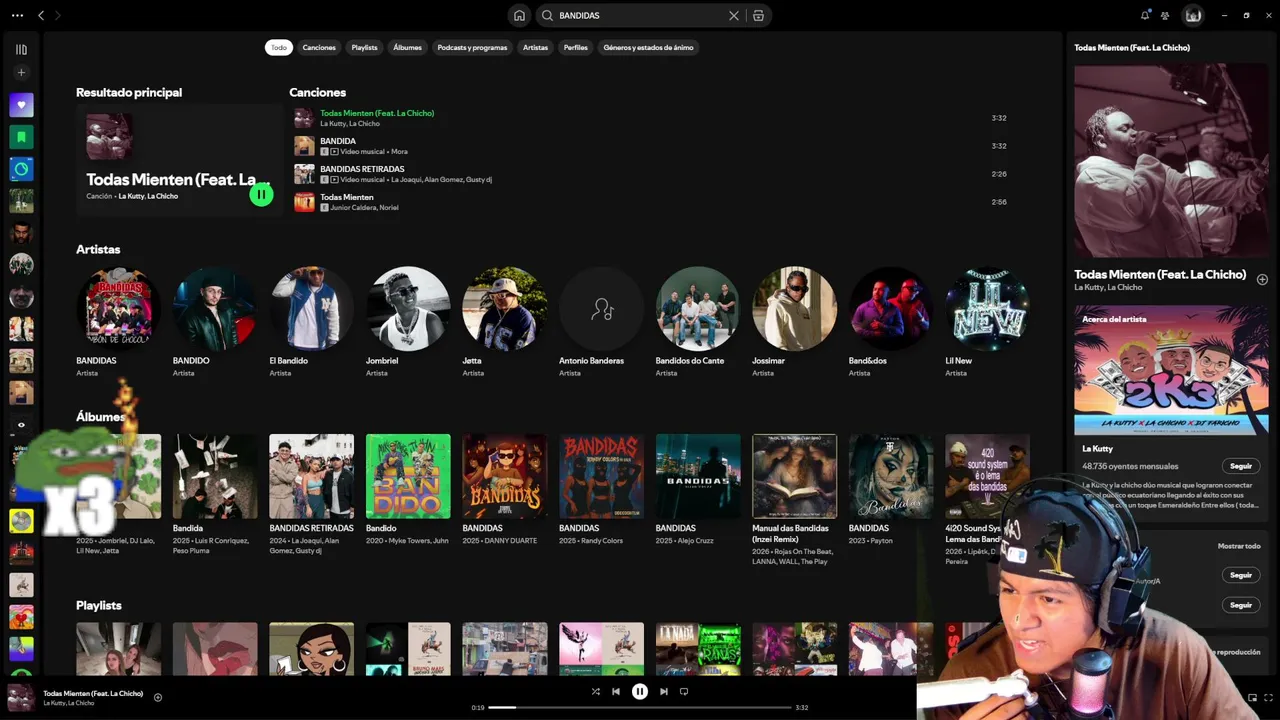The width and height of the screenshot is (1280, 720).
Task: Open the Jombriel artist
Action: (408, 308)
